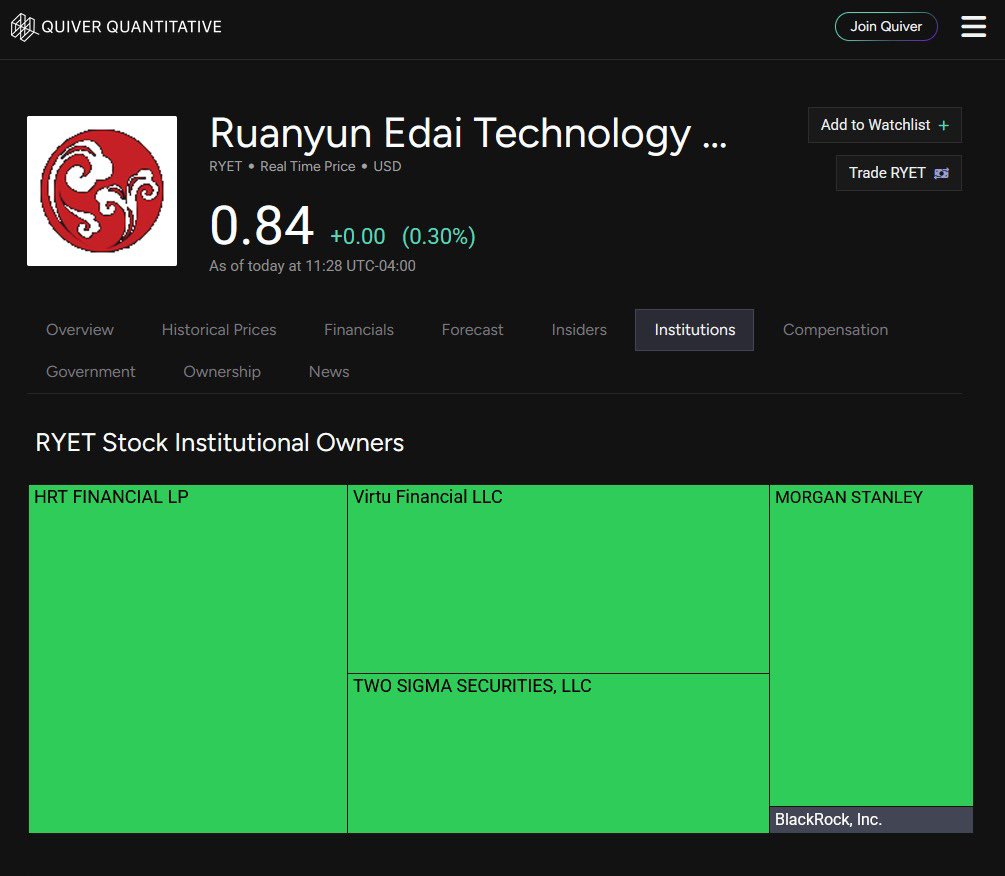Screen dimensions: 1005x876
Task: Click the 0.84 stock price
Action: click(x=262, y=226)
